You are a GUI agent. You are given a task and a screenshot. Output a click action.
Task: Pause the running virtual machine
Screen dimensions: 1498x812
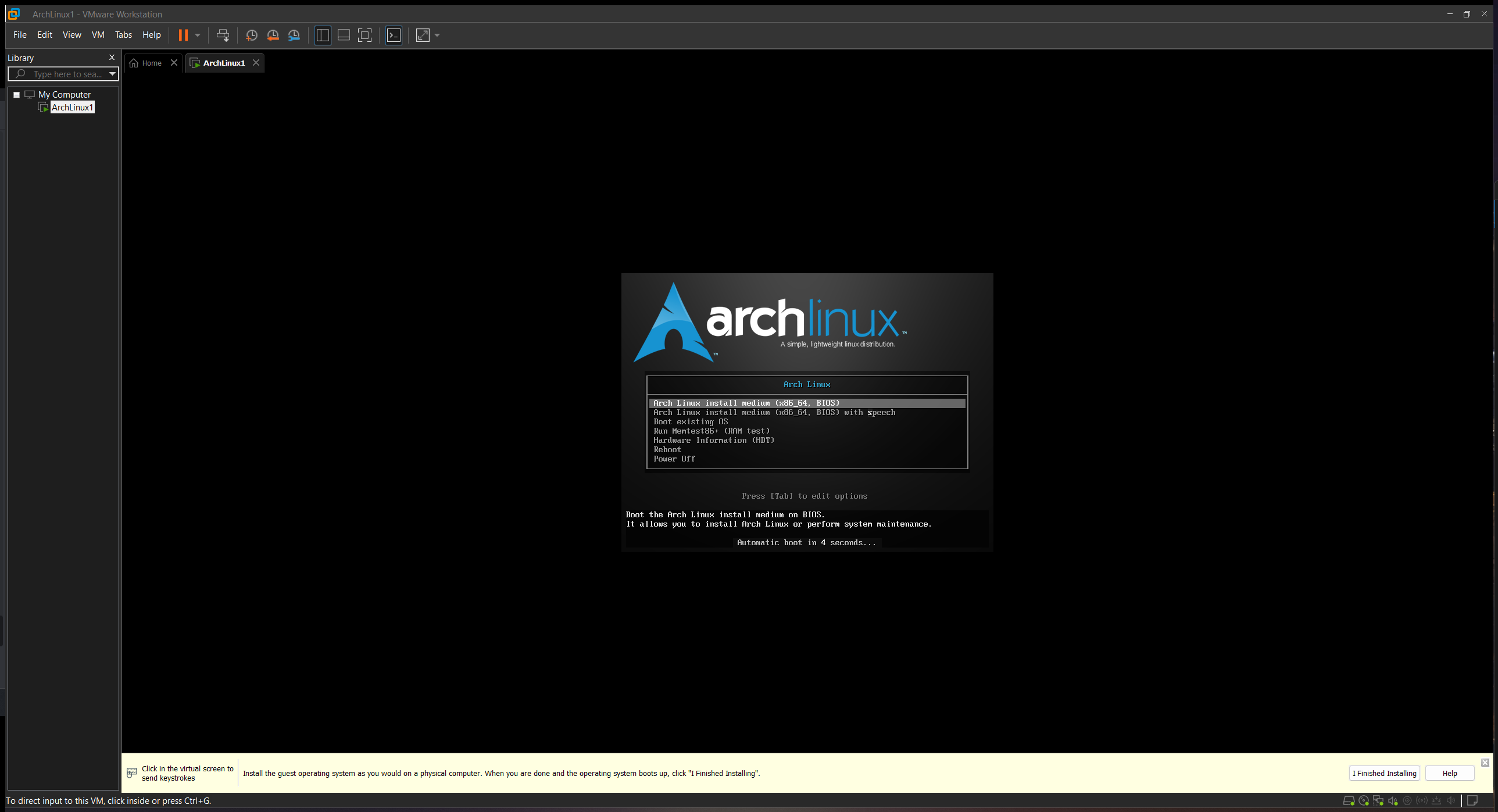(x=183, y=35)
